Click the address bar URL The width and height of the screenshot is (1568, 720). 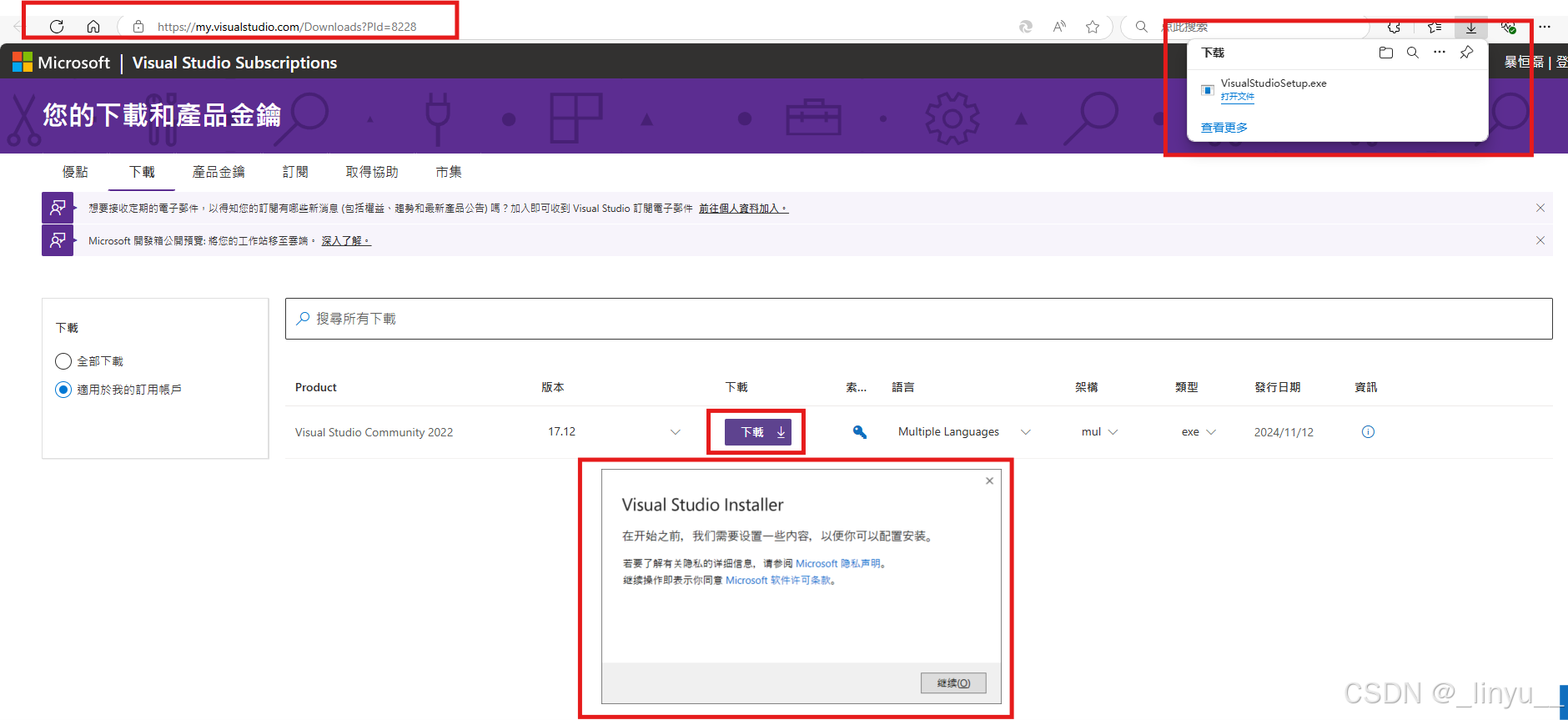(x=287, y=27)
